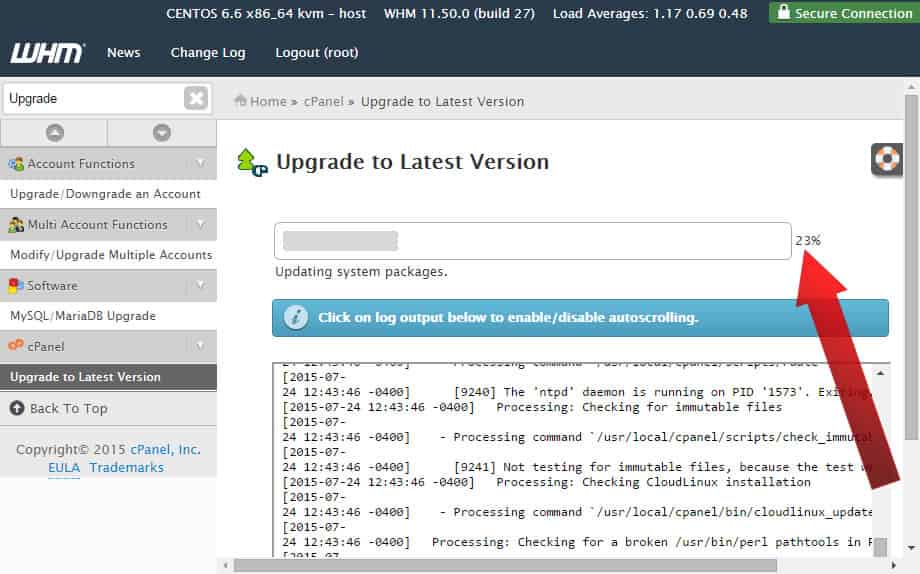Click 'Load Averages: 1.17 0.69 0.48' text
This screenshot has width=920, height=574.
(x=650, y=13)
